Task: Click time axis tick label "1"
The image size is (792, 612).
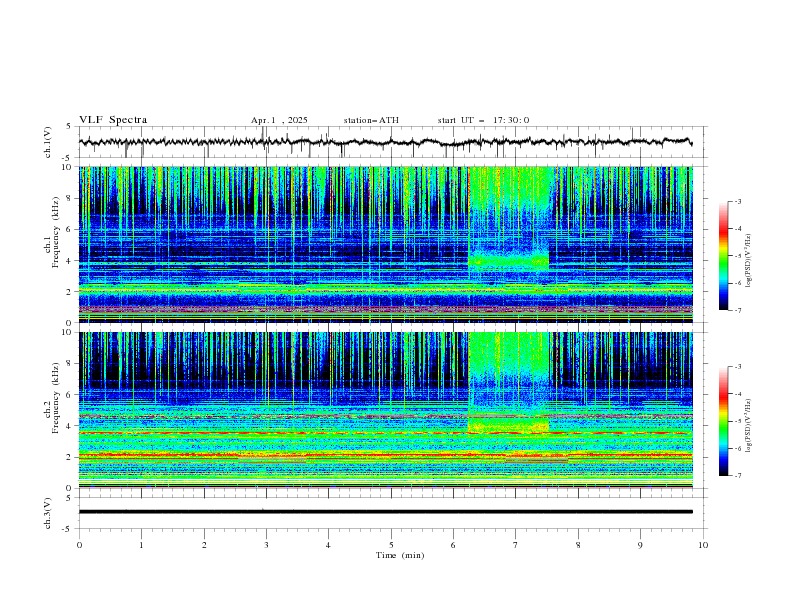Action: pyautogui.click(x=141, y=545)
